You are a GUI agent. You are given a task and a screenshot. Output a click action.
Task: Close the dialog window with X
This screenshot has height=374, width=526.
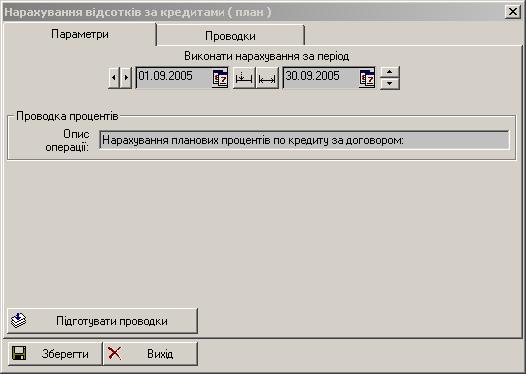(513, 12)
